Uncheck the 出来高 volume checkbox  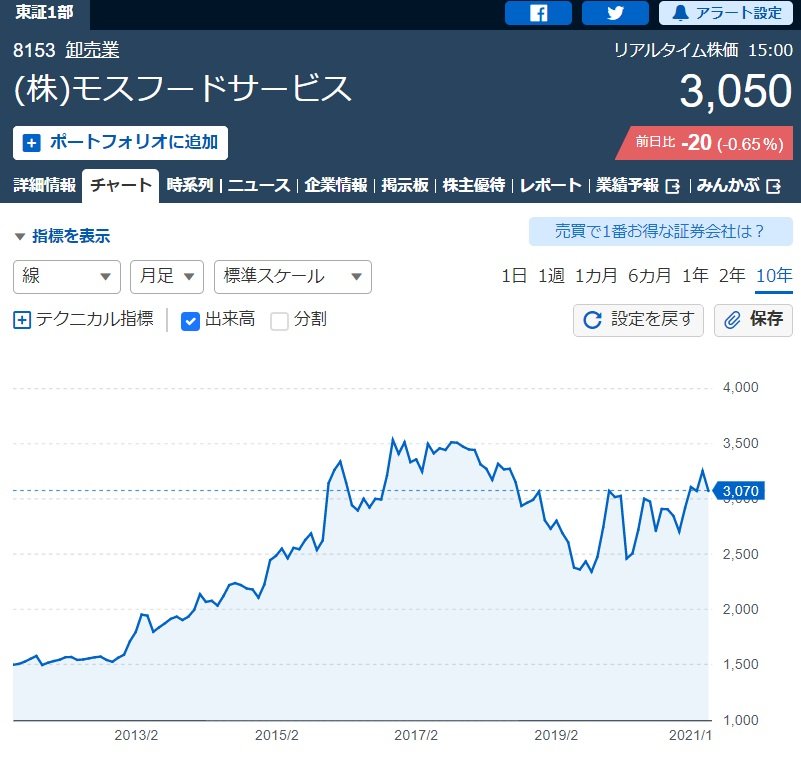[x=191, y=320]
